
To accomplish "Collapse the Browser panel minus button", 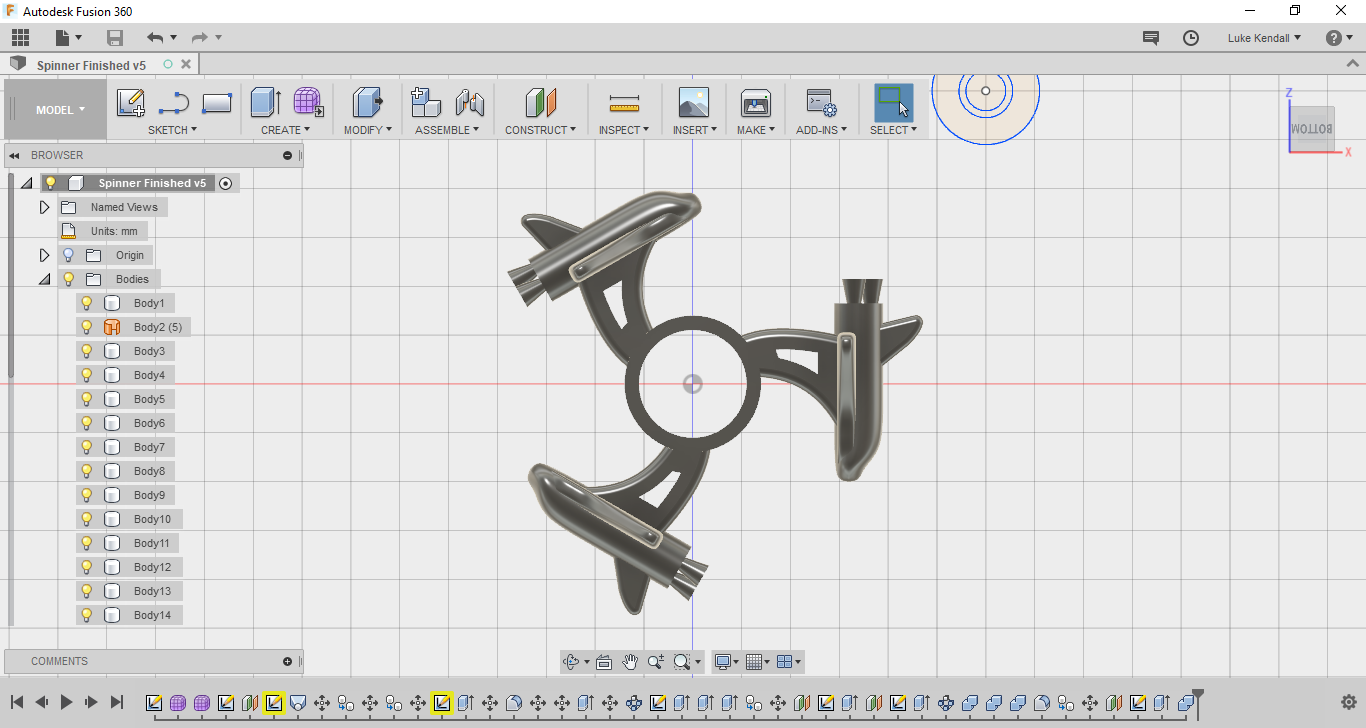I will point(288,155).
